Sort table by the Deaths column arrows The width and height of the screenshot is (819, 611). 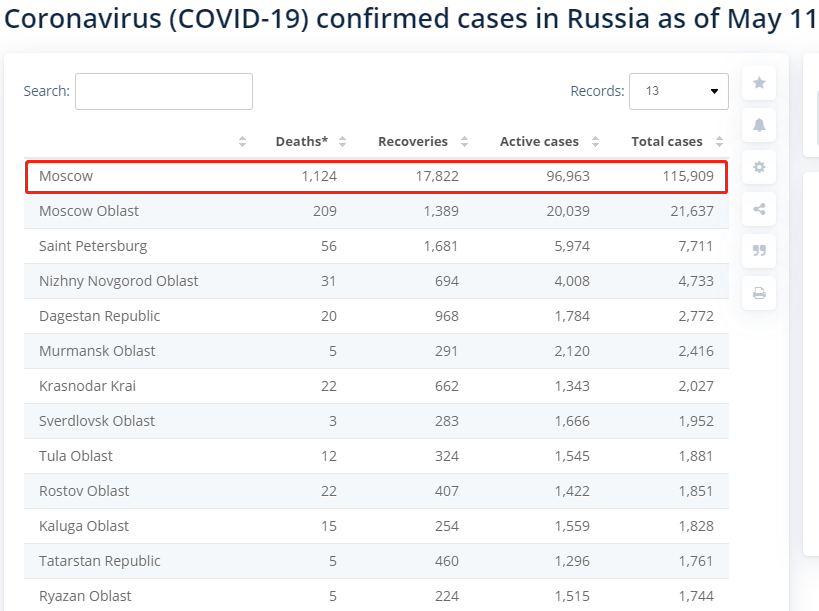[x=343, y=142]
